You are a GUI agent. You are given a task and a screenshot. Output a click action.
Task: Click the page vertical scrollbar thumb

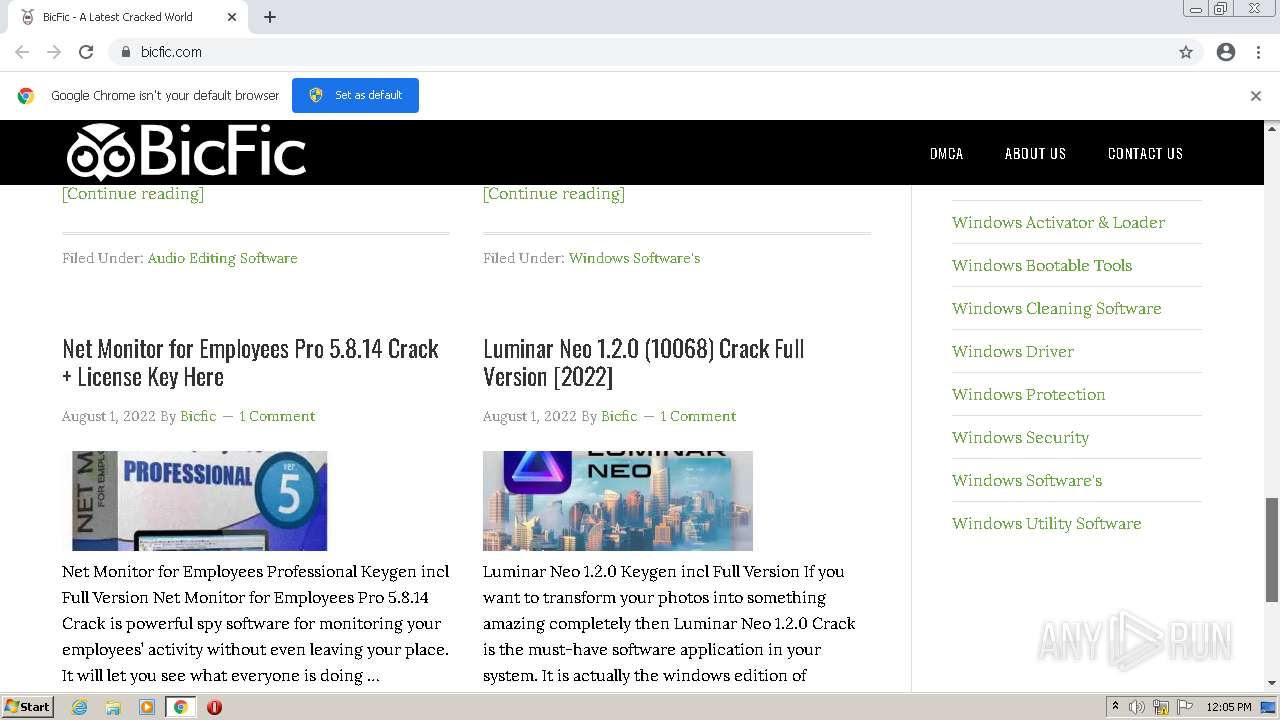1272,549
